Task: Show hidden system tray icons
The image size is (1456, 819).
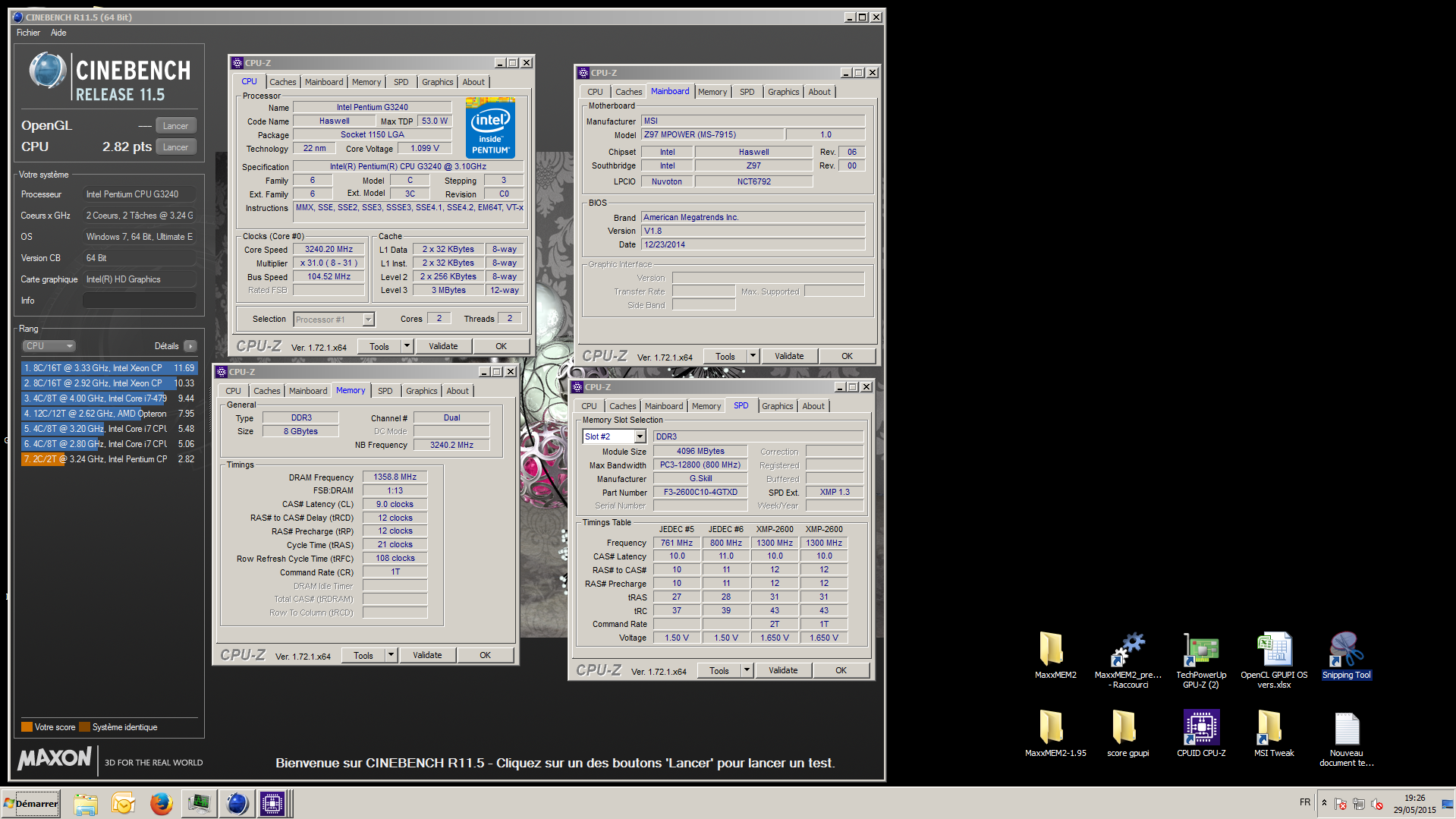Action: [x=1324, y=803]
